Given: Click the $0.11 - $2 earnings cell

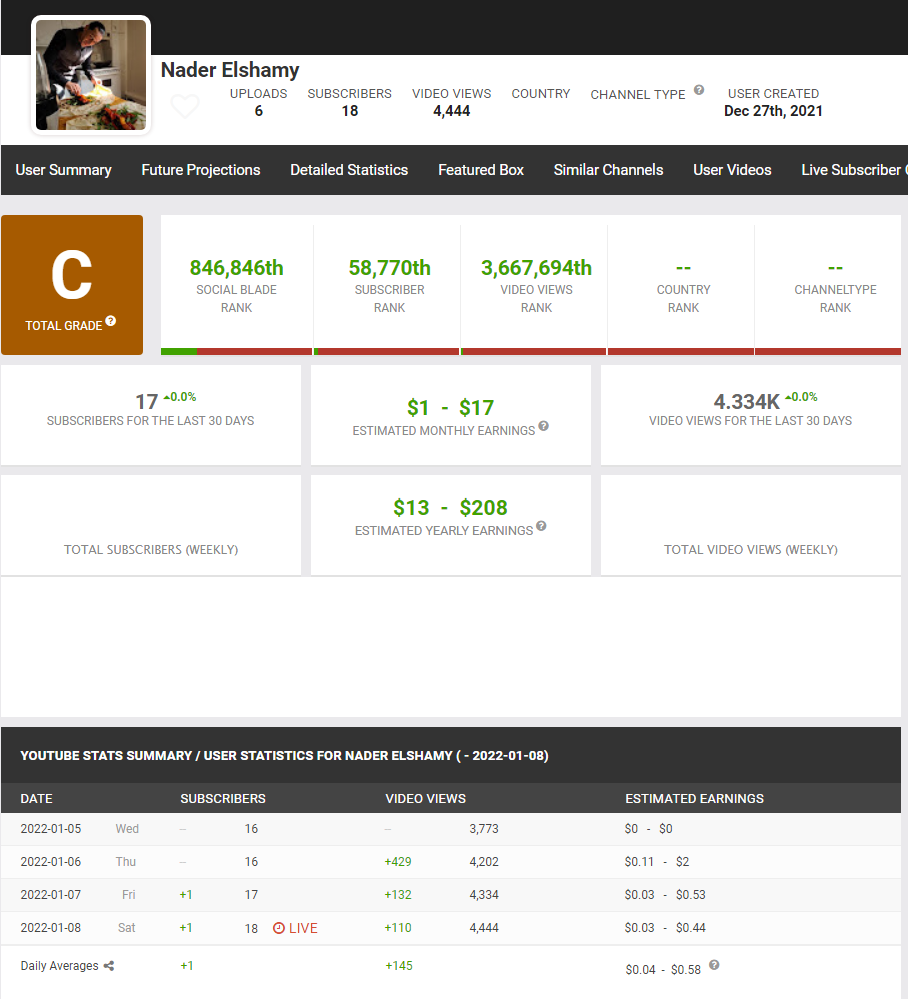Looking at the screenshot, I should [657, 861].
